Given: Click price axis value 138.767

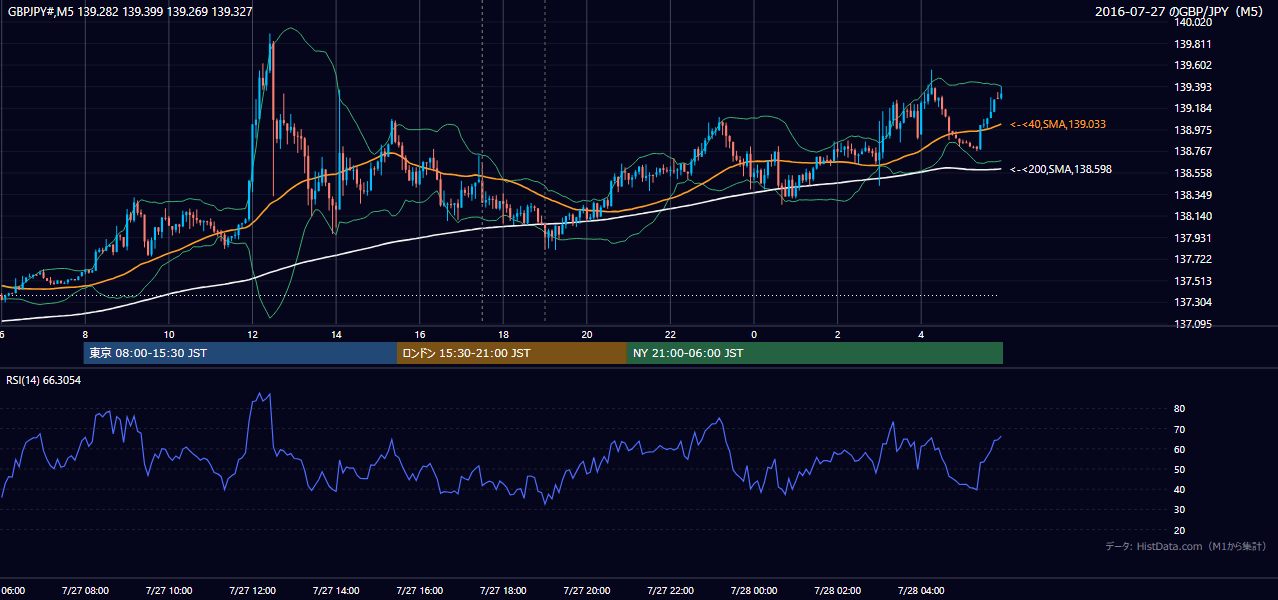Looking at the screenshot, I should pos(1194,151).
